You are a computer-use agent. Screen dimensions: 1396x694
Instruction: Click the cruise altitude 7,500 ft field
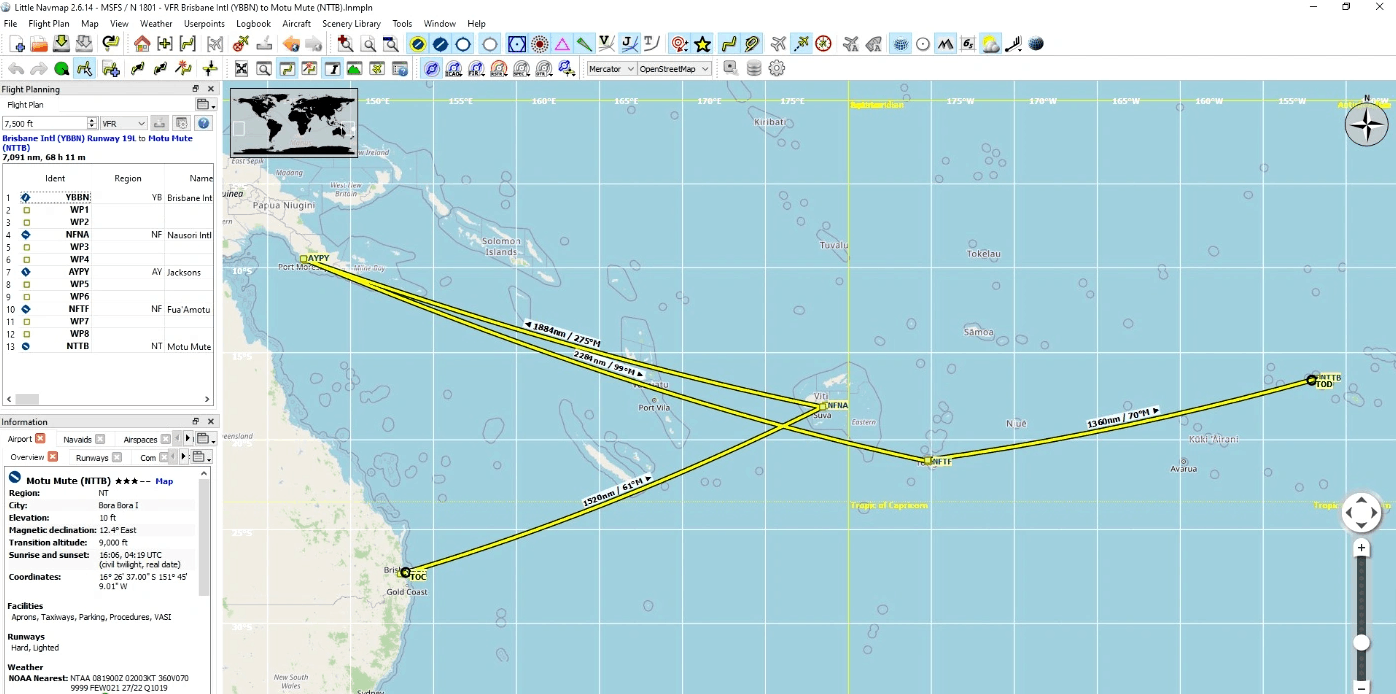point(45,123)
